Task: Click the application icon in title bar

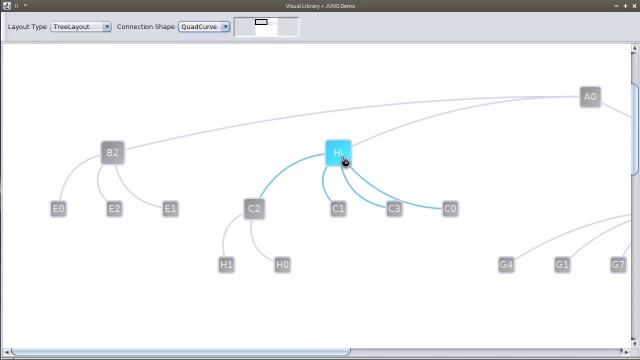Action: [7, 6]
